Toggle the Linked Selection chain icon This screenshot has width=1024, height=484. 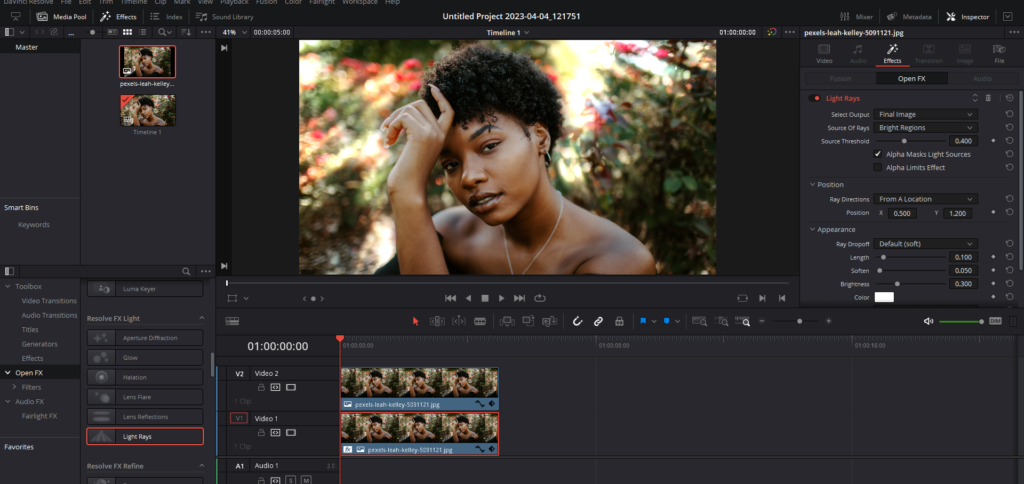pyautogui.click(x=598, y=321)
